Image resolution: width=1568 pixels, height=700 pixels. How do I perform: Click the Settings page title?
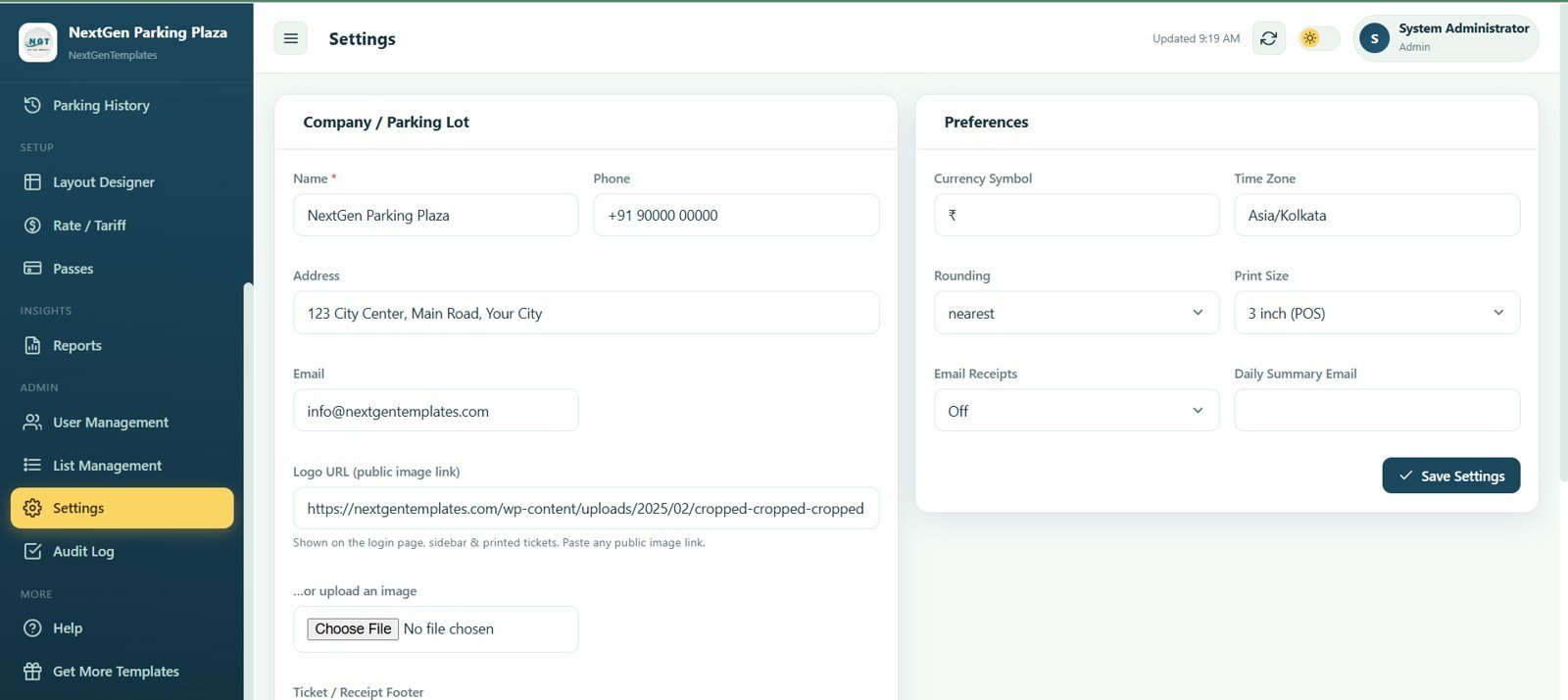click(x=362, y=38)
